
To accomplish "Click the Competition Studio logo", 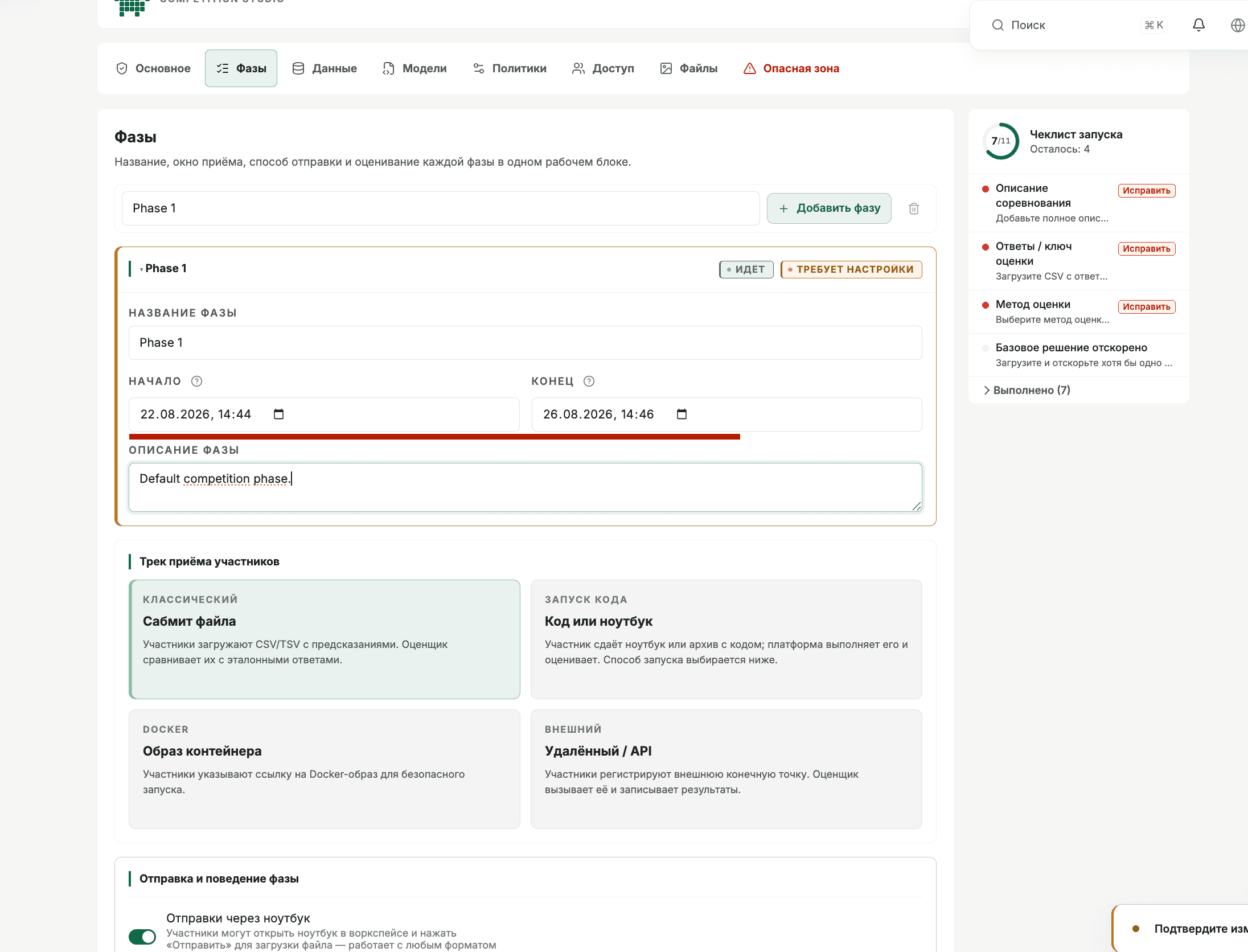I will (x=132, y=7).
